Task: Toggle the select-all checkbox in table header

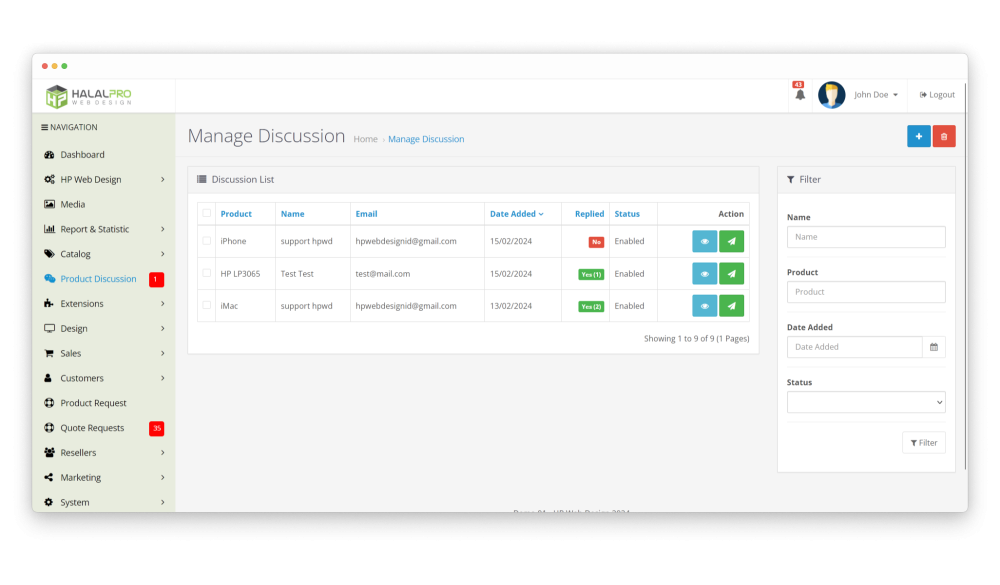Action: (x=207, y=213)
